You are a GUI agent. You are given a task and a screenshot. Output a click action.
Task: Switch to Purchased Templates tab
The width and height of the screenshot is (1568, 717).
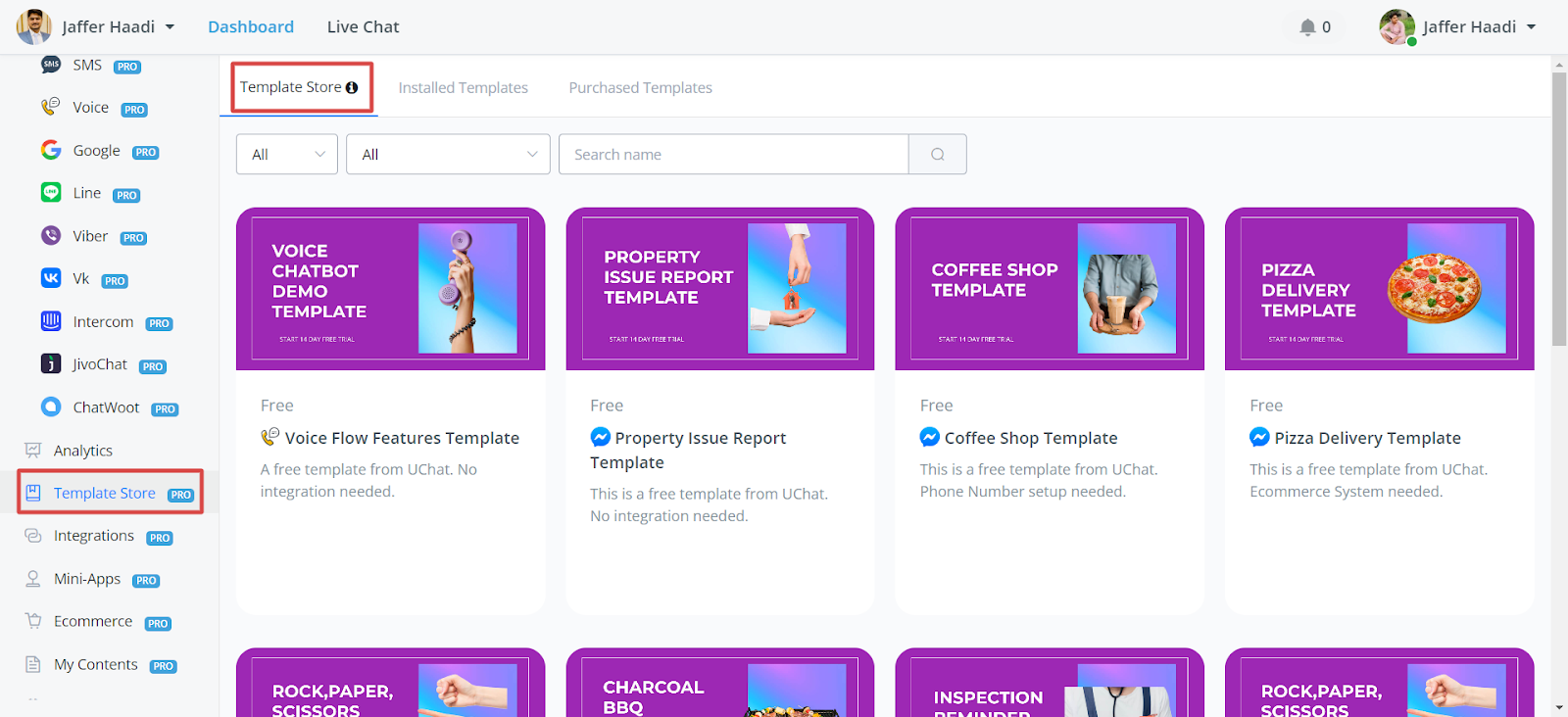640,87
